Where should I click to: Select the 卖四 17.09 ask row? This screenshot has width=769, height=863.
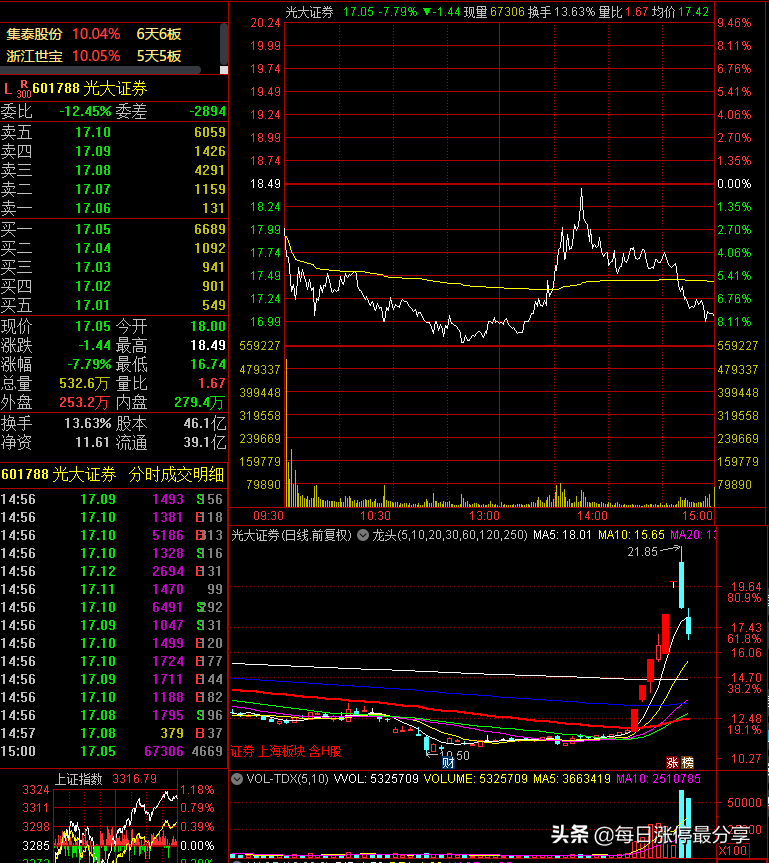point(113,151)
